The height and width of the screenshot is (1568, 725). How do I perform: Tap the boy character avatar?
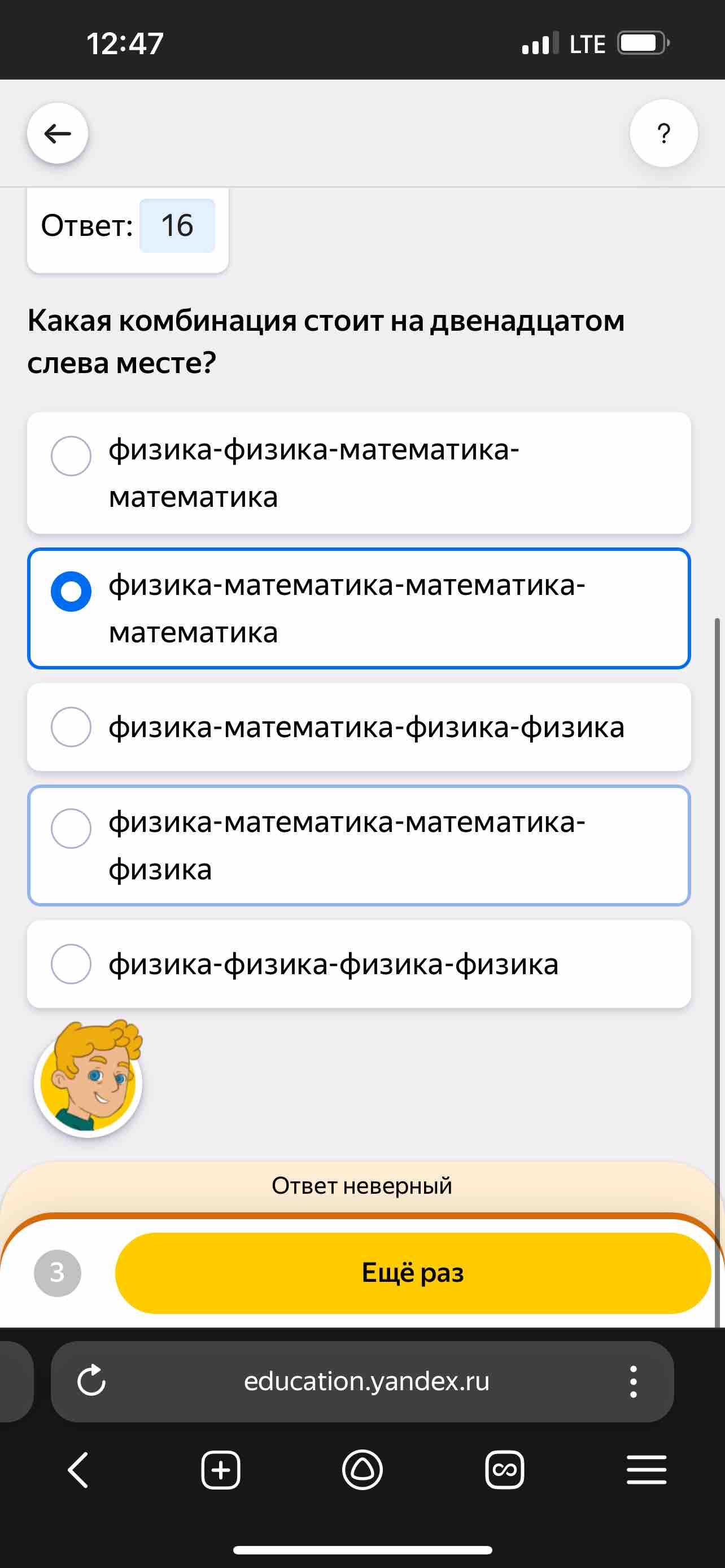89,1079
